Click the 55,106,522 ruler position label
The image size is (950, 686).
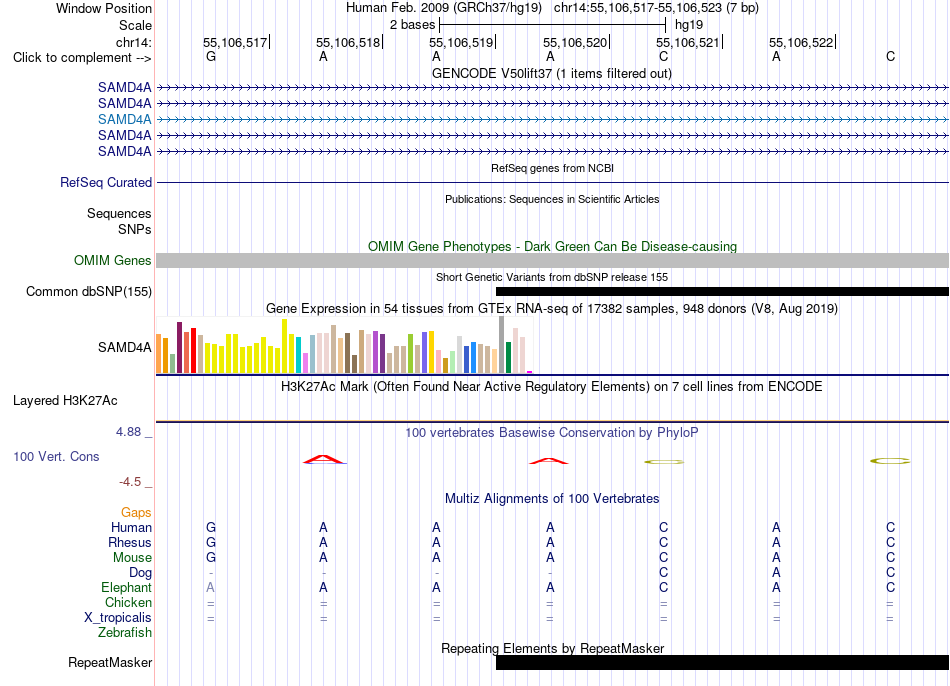point(801,42)
